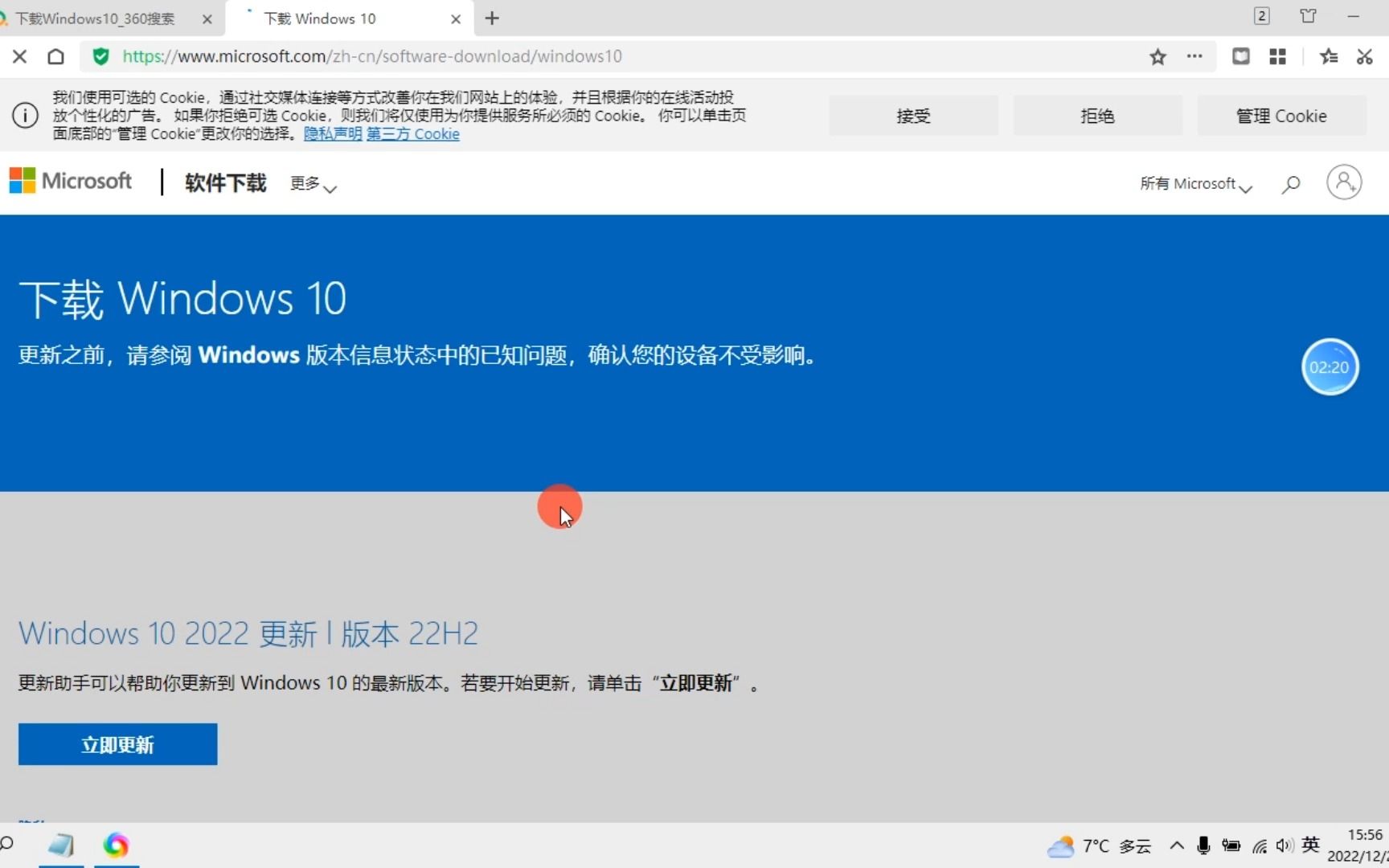Image resolution: width=1389 pixels, height=868 pixels.
Task: Open tab count indicator showing 2
Action: click(1261, 16)
